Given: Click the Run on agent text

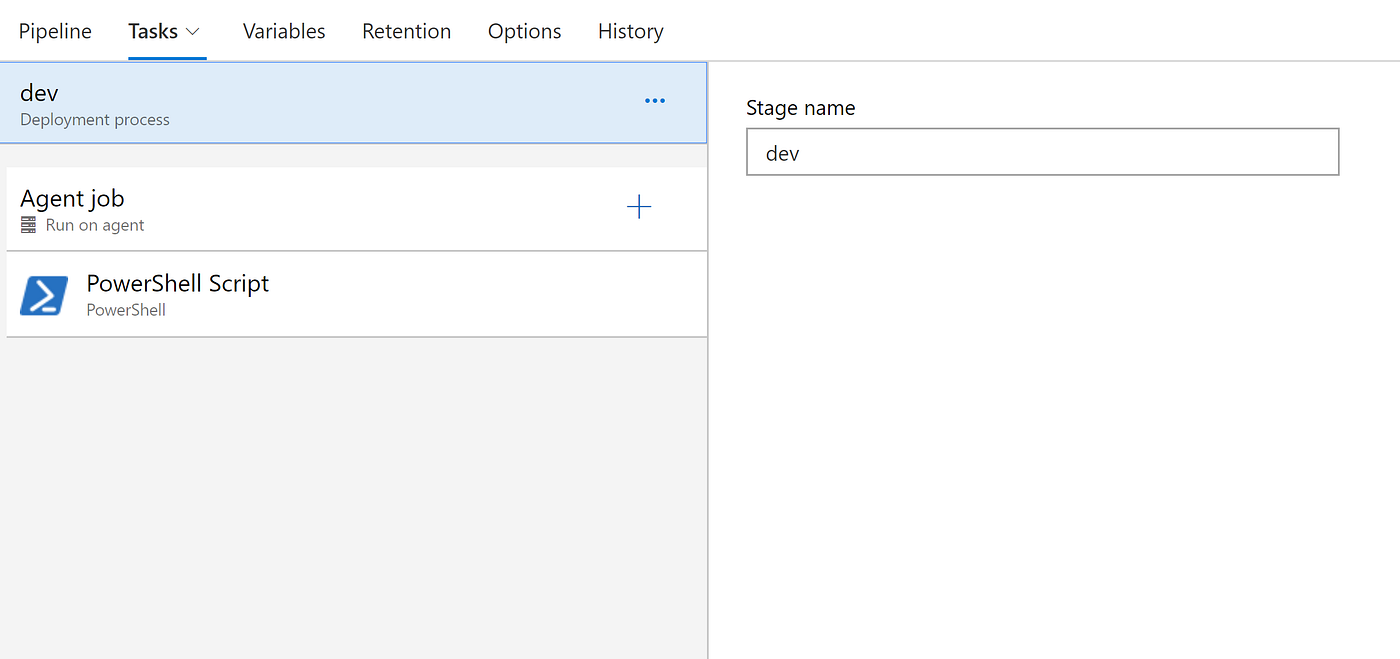Looking at the screenshot, I should 95,226.
